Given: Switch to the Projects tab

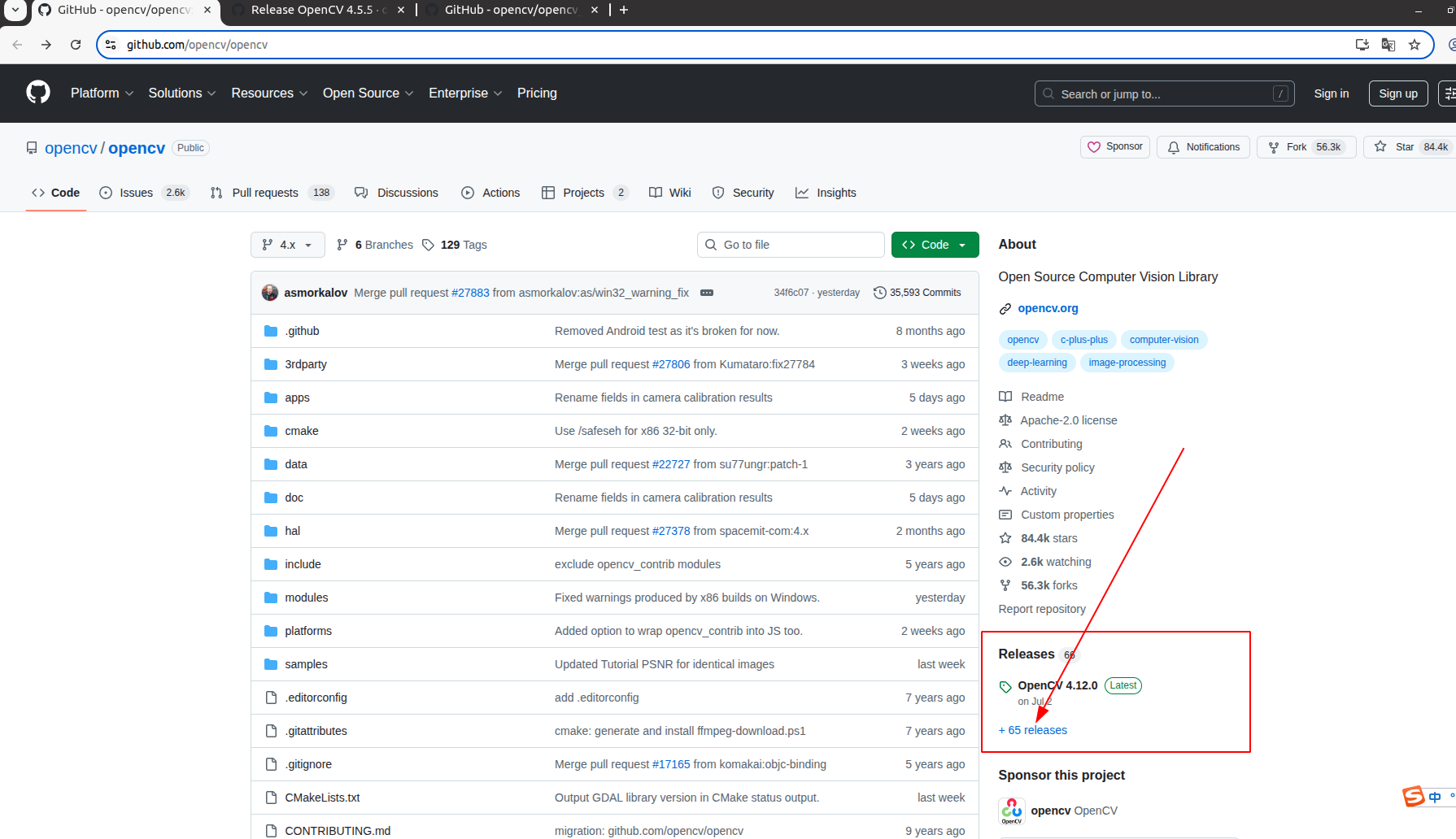Looking at the screenshot, I should tap(585, 193).
